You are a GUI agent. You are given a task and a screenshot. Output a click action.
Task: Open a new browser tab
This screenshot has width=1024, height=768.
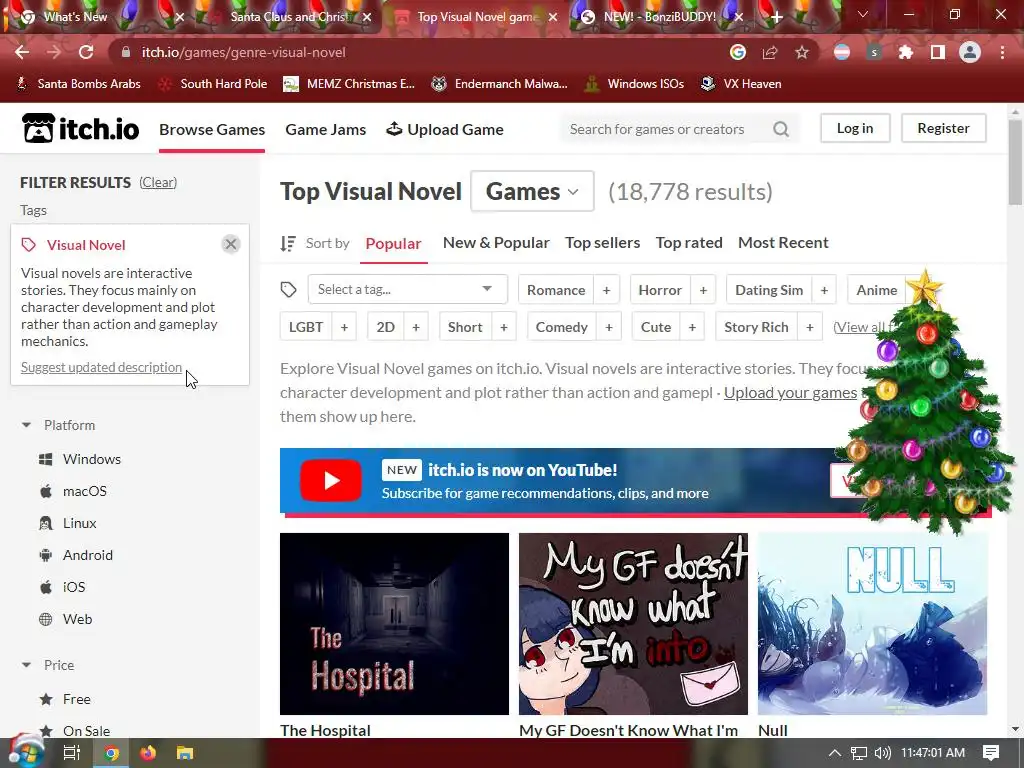(776, 17)
